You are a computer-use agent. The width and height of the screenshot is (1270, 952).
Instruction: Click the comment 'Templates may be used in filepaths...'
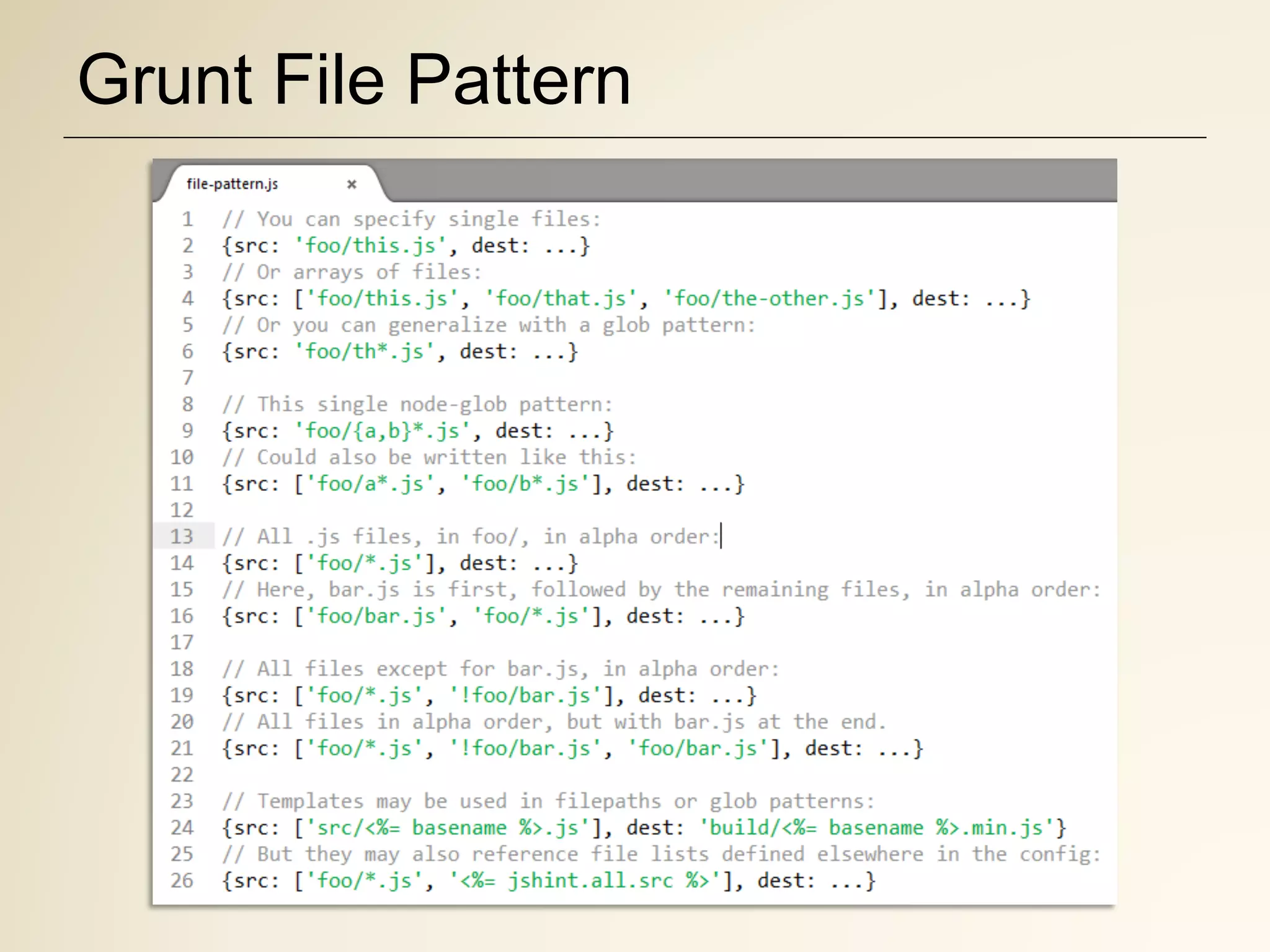pos(548,801)
